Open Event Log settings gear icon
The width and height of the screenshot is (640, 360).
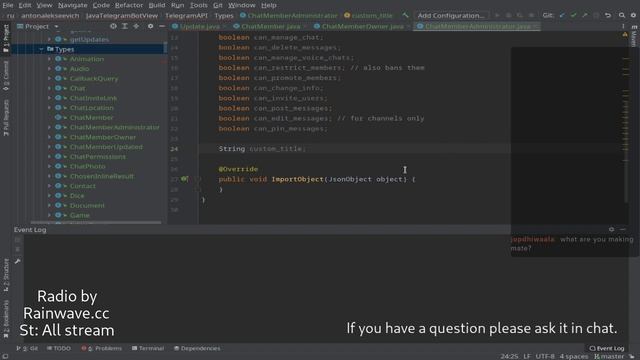point(611,229)
